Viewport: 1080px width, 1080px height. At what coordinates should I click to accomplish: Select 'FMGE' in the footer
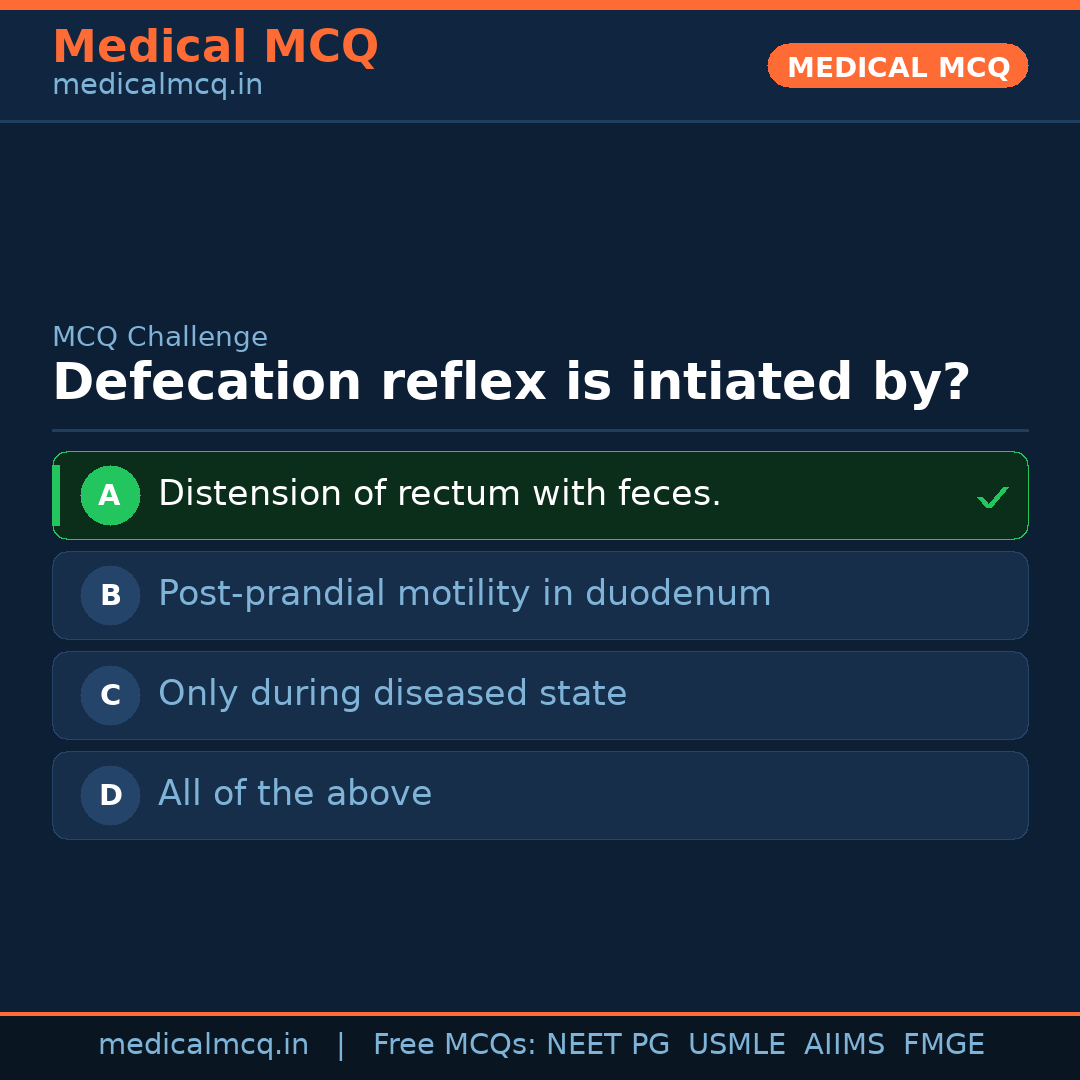[x=943, y=1045]
